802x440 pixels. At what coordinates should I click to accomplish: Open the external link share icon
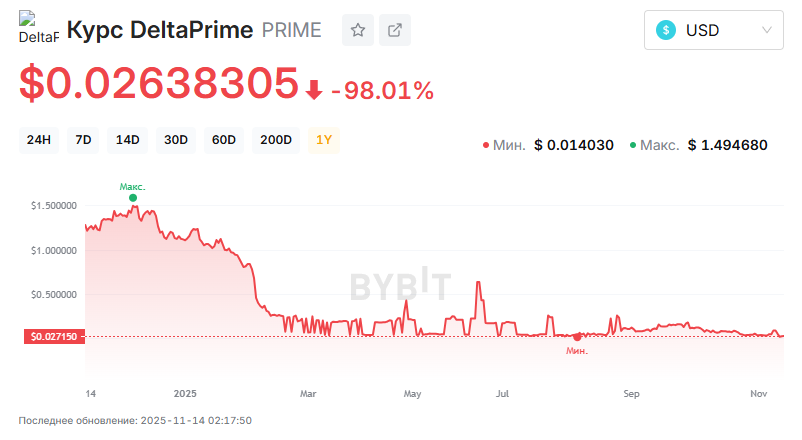tap(395, 30)
